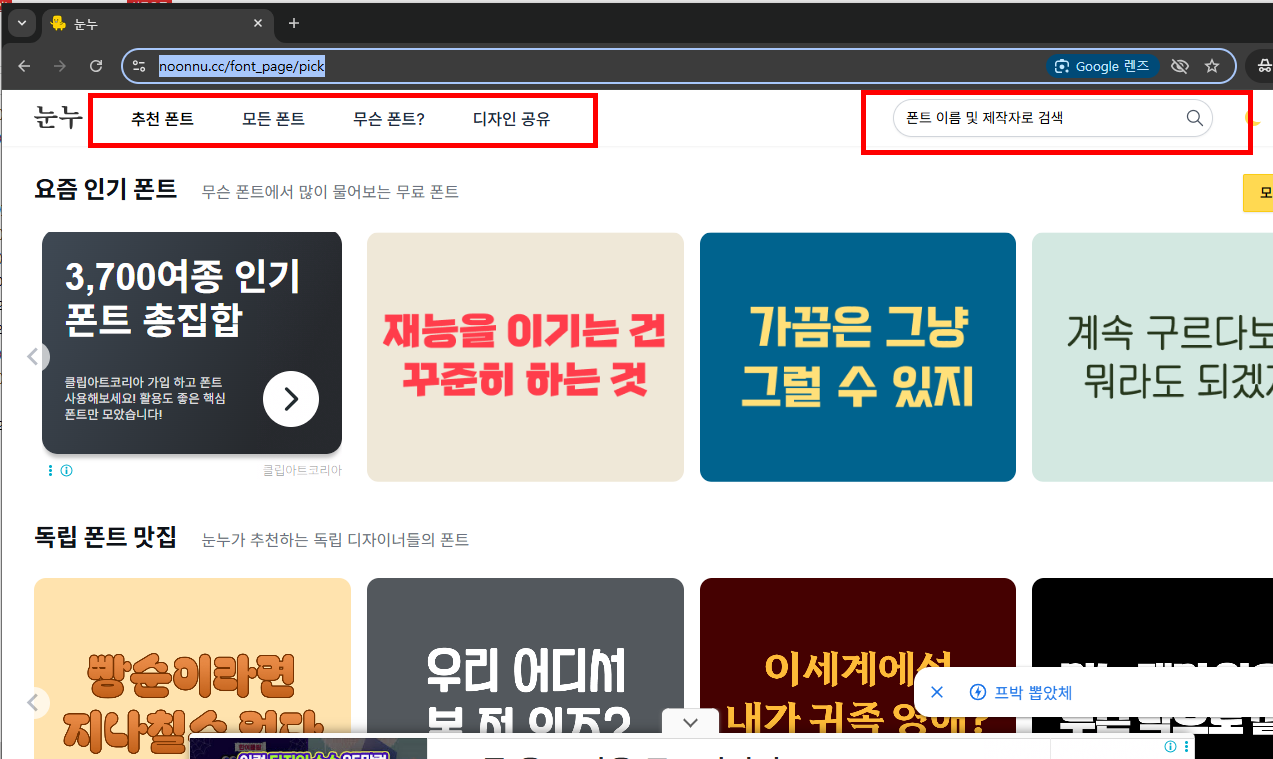Click the next arrow on the dark promo card

tap(290, 398)
